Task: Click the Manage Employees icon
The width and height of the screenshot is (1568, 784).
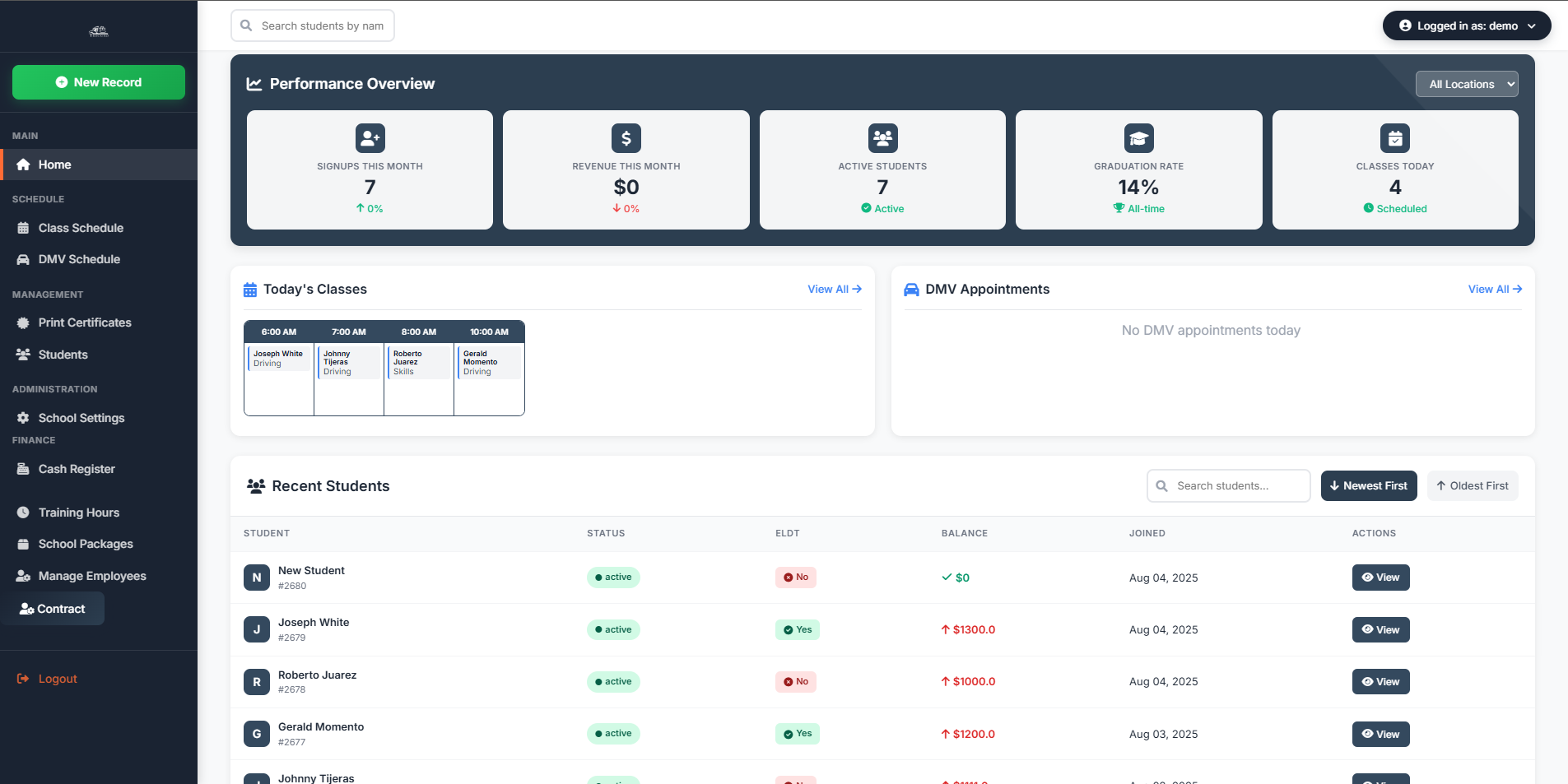Action: pyautogui.click(x=23, y=576)
